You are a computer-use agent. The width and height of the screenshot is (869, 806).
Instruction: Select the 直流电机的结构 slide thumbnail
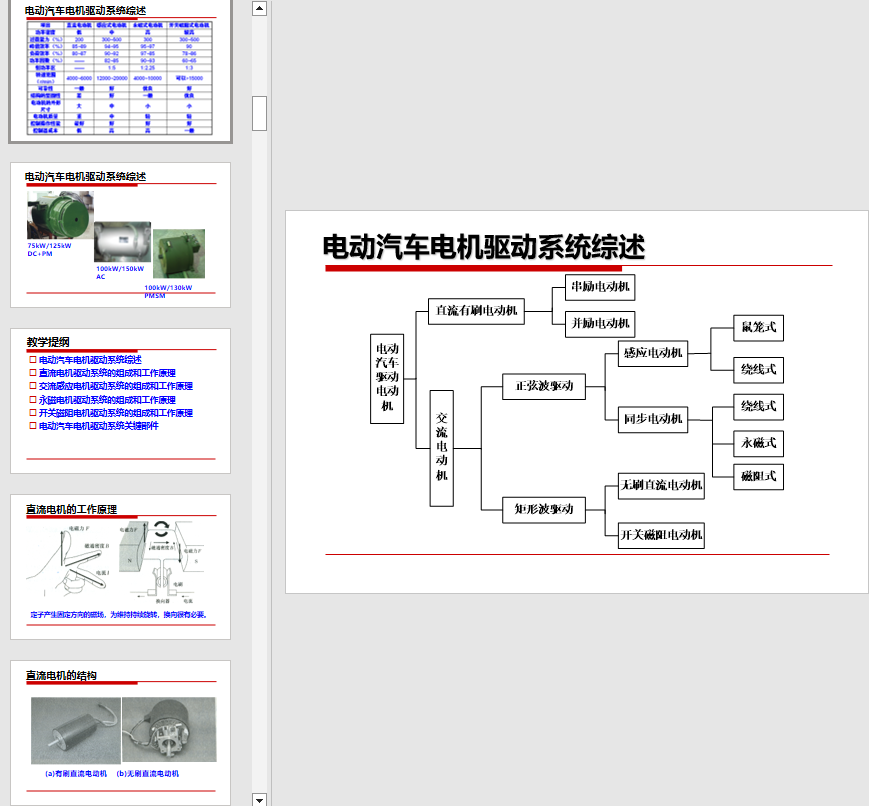tap(120, 733)
